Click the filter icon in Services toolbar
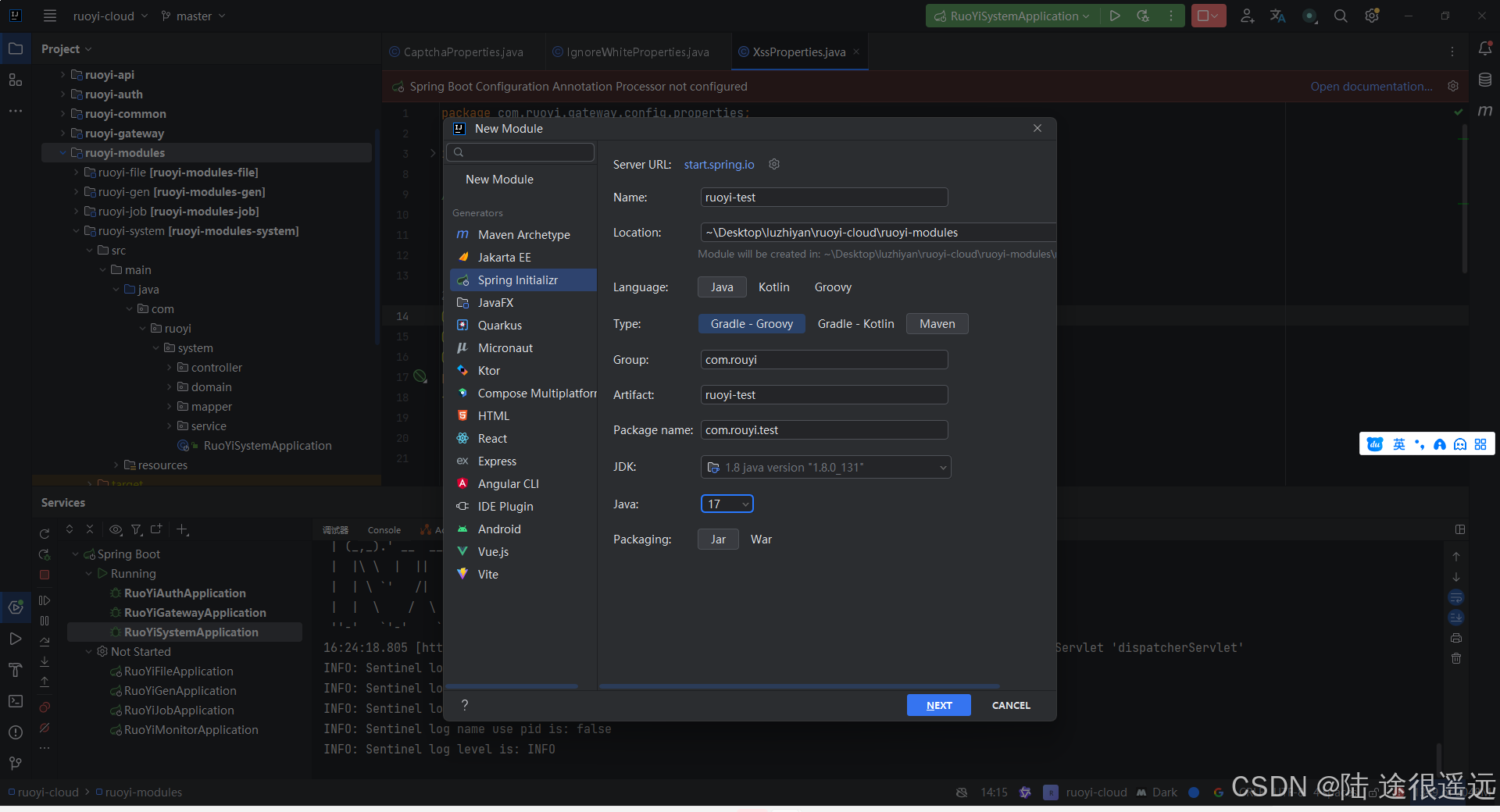This screenshot has width=1500, height=812. (136, 529)
